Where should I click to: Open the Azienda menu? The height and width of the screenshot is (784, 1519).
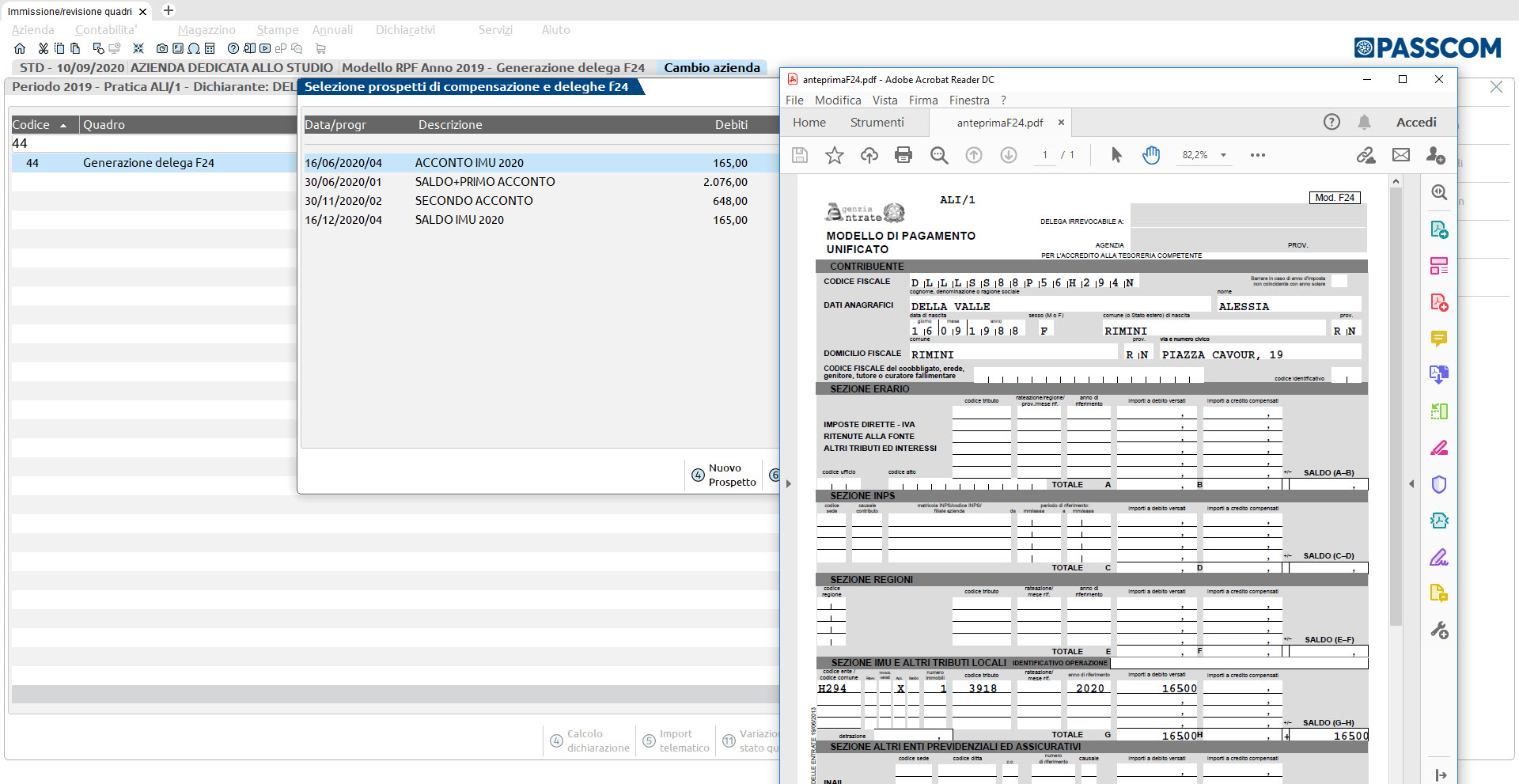[x=33, y=30]
